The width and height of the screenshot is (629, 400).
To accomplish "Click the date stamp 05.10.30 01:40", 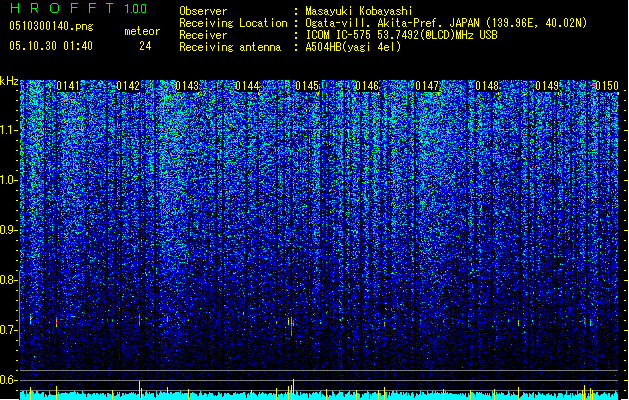I will point(51,46).
